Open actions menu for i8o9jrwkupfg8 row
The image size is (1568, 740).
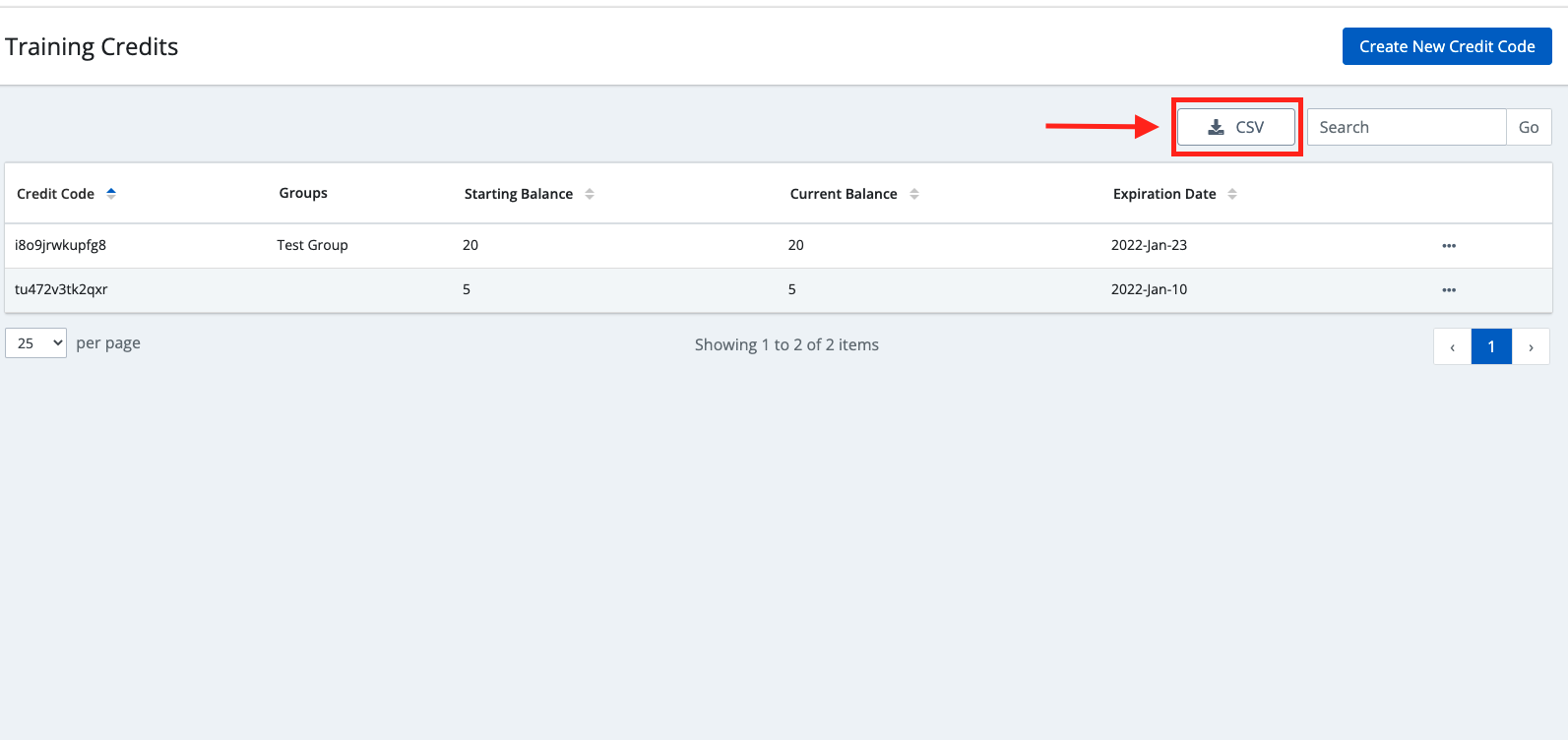tap(1448, 246)
